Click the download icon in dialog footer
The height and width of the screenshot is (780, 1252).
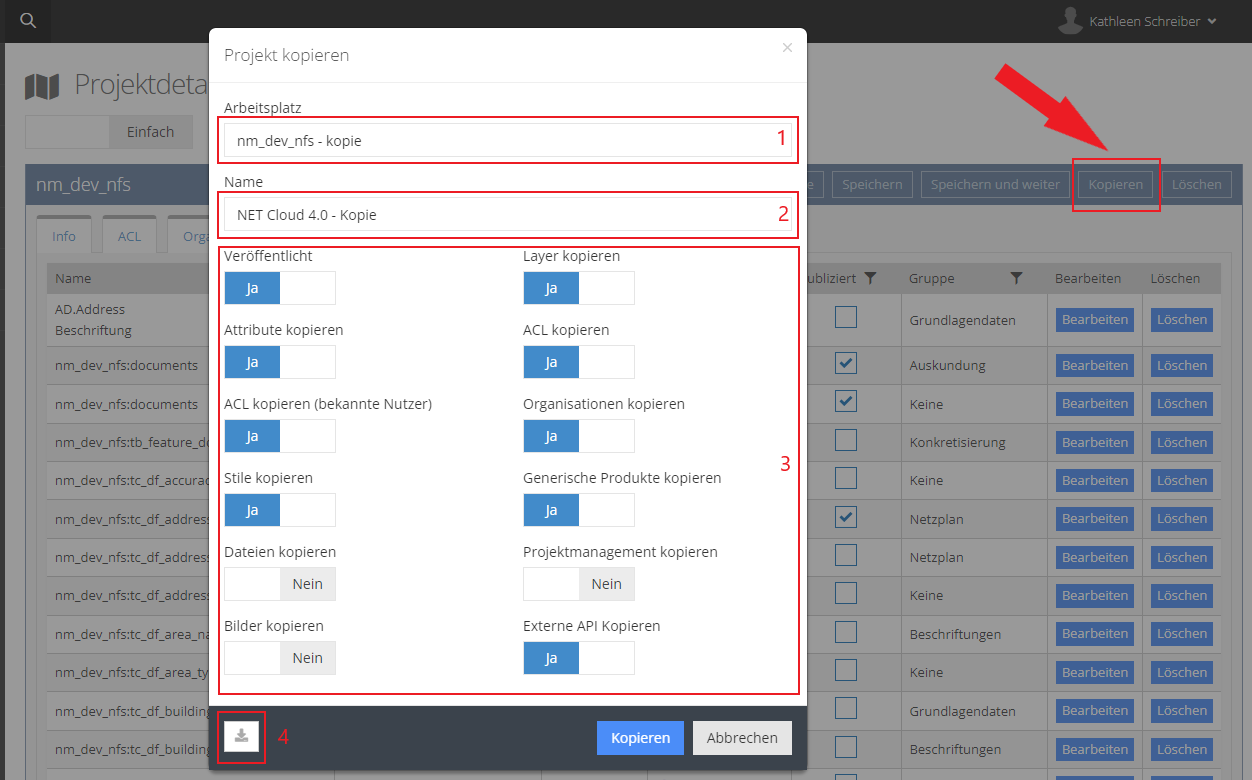241,737
